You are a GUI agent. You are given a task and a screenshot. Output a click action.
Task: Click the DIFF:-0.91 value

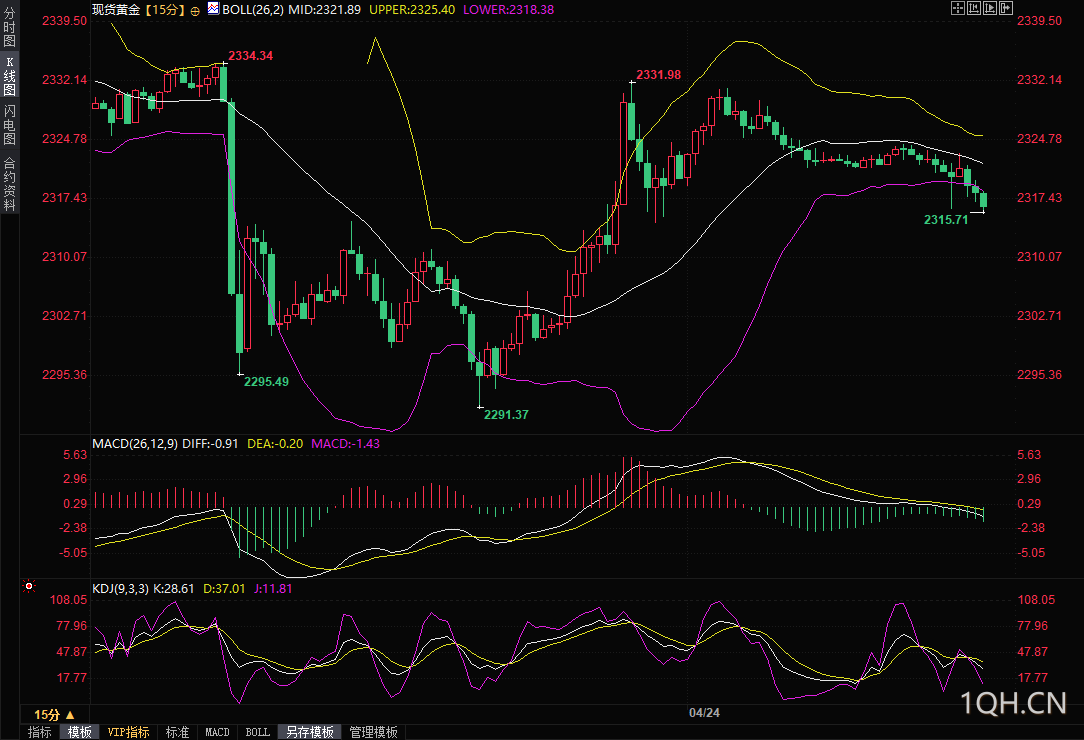(210, 444)
